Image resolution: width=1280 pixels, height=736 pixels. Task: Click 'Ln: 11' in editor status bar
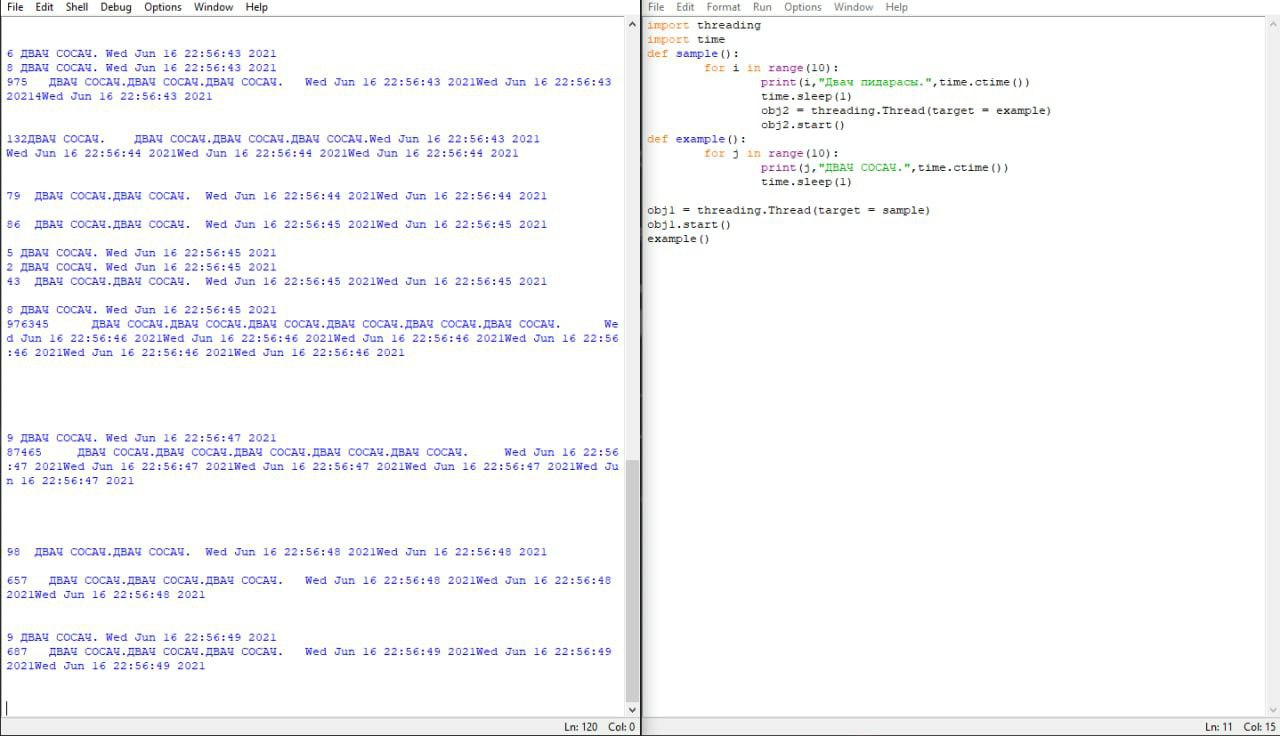pos(1218,727)
